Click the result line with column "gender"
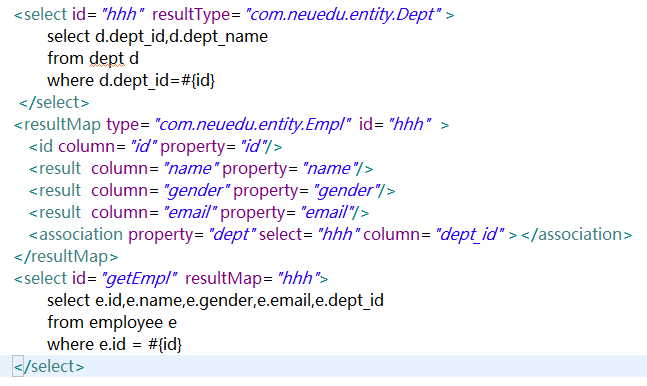This screenshot has width=647, height=386. (212, 190)
